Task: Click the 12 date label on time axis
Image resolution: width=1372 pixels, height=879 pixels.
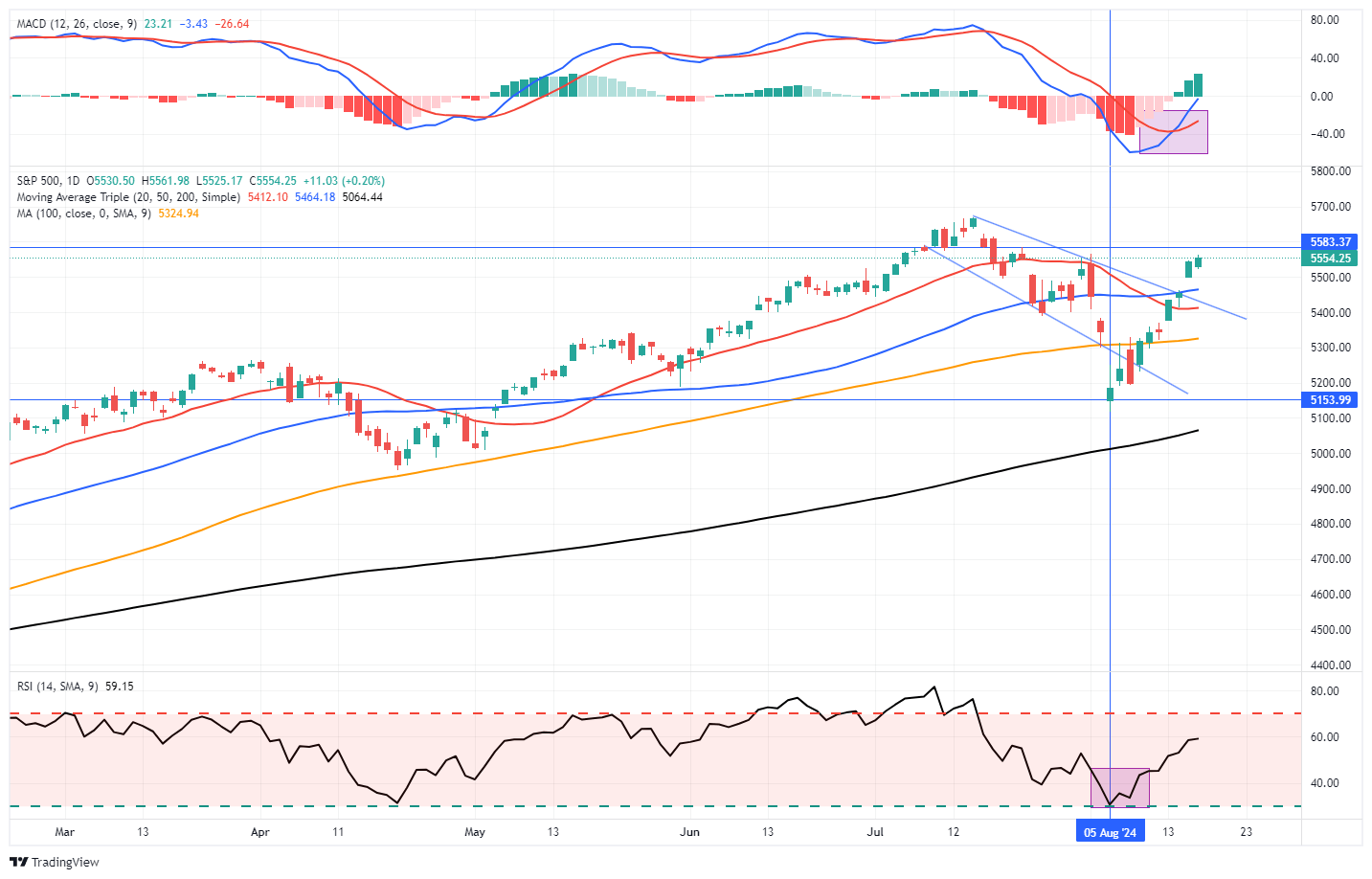Action: pos(953,832)
